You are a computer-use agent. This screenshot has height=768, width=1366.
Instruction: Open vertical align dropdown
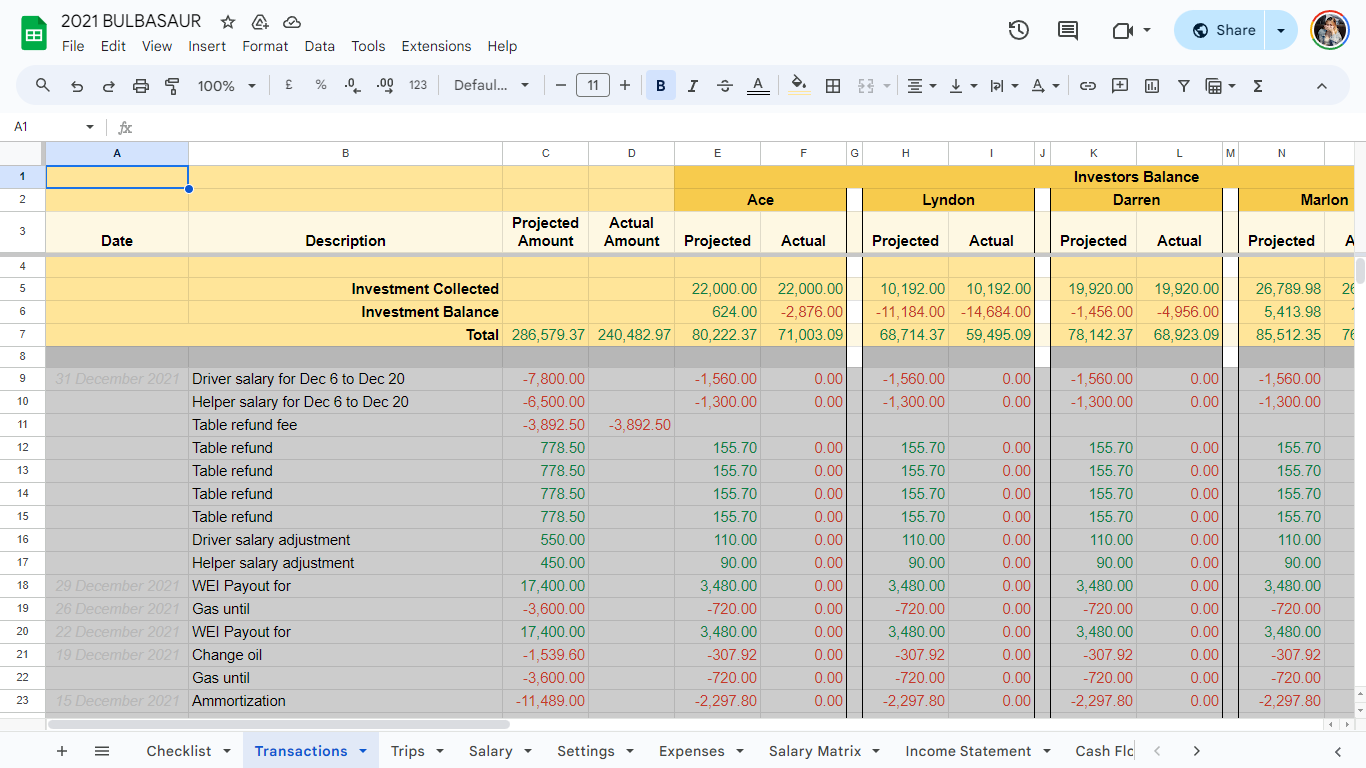point(963,86)
